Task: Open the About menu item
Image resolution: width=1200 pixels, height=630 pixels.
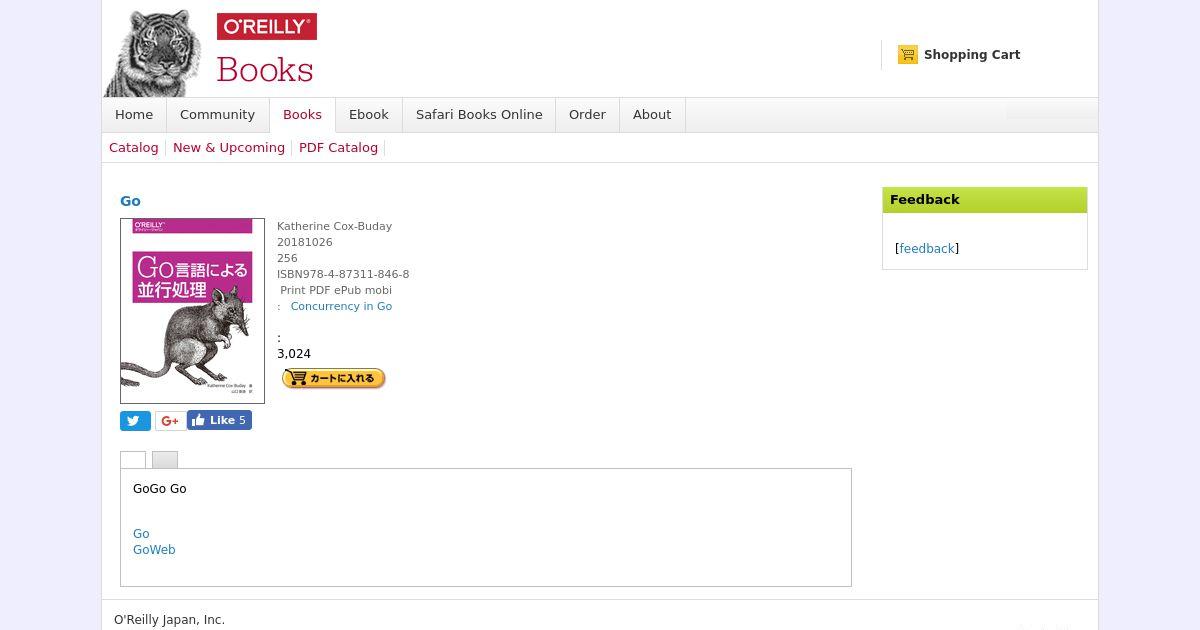Action: coord(652,115)
